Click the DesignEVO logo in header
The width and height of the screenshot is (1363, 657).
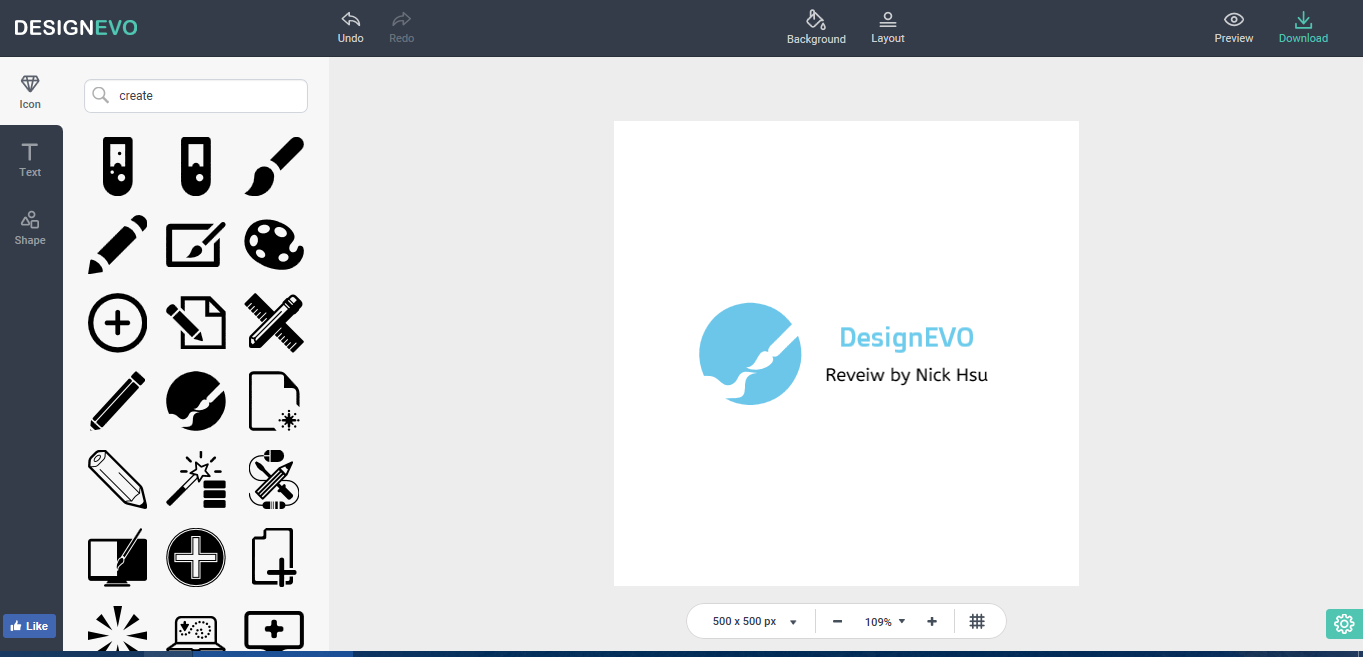pyautogui.click(x=76, y=28)
